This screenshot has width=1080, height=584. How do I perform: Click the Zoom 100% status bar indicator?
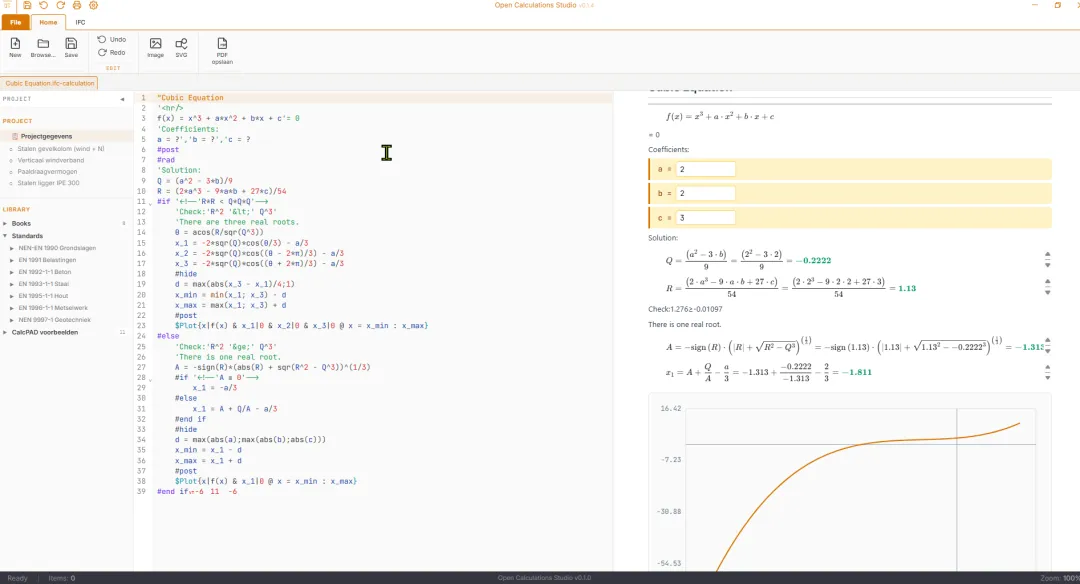(x=1059, y=578)
